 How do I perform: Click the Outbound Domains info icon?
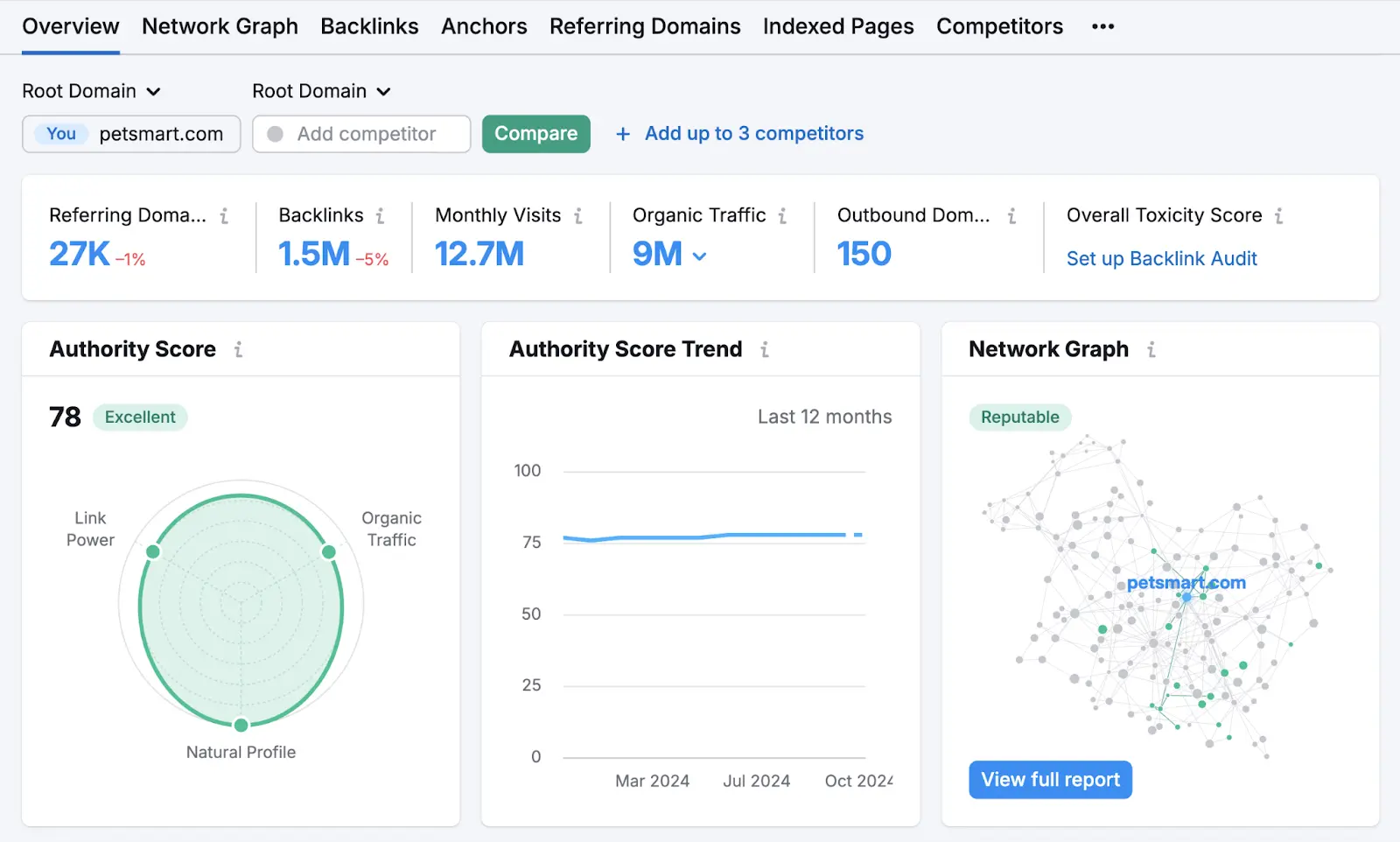coord(1011,214)
